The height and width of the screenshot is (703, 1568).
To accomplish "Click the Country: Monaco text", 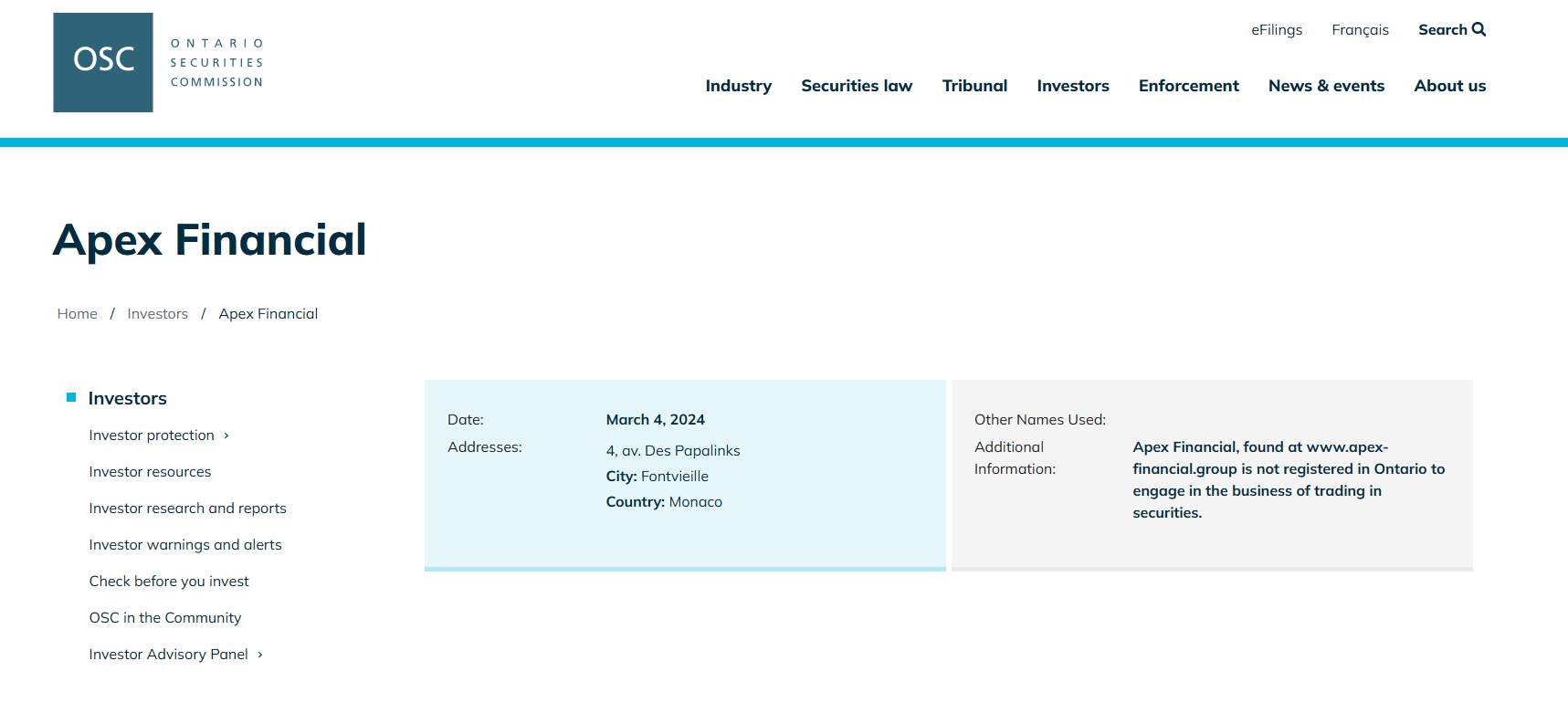I will coord(664,502).
